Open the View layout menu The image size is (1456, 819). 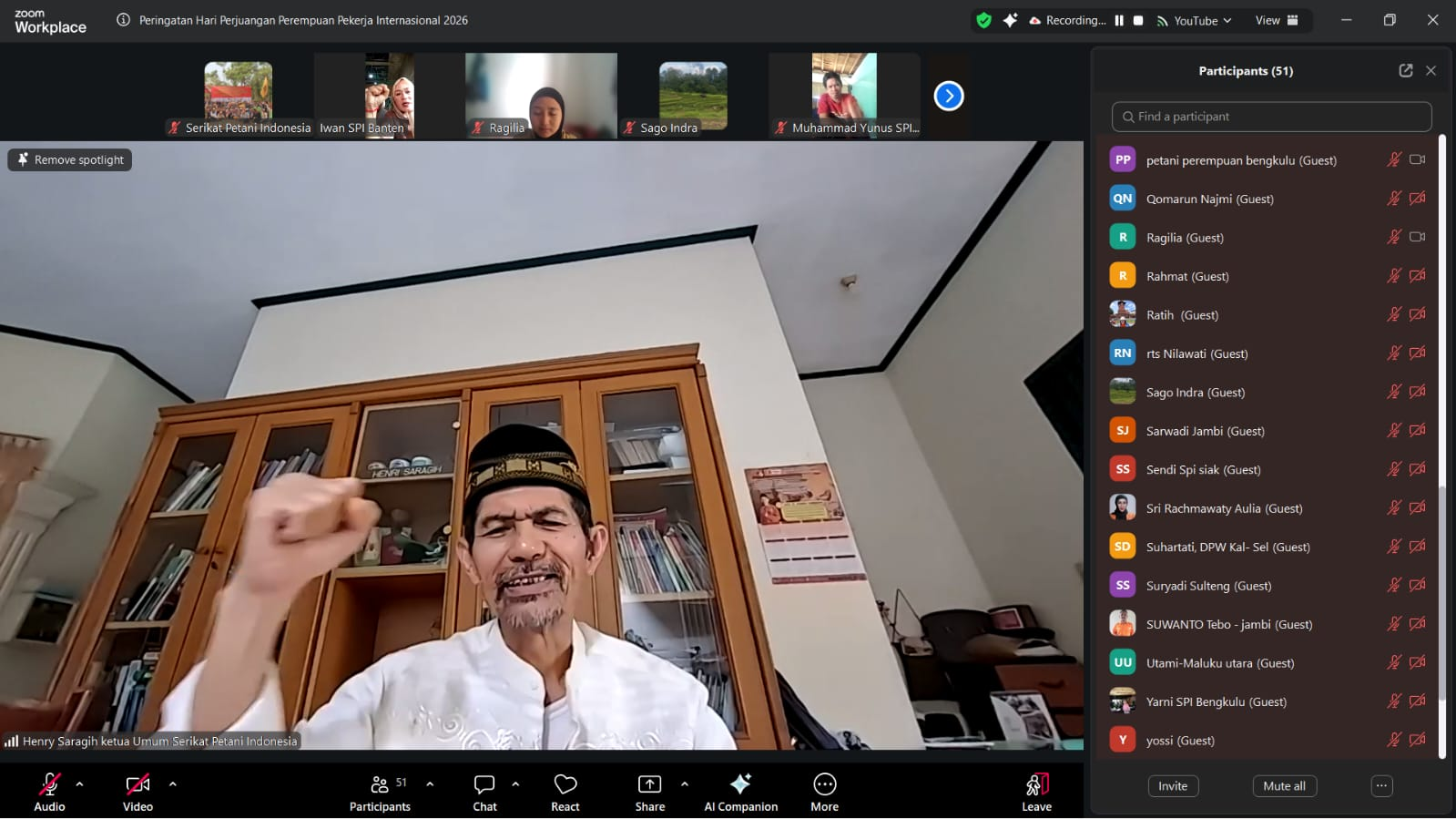[x=1277, y=20]
